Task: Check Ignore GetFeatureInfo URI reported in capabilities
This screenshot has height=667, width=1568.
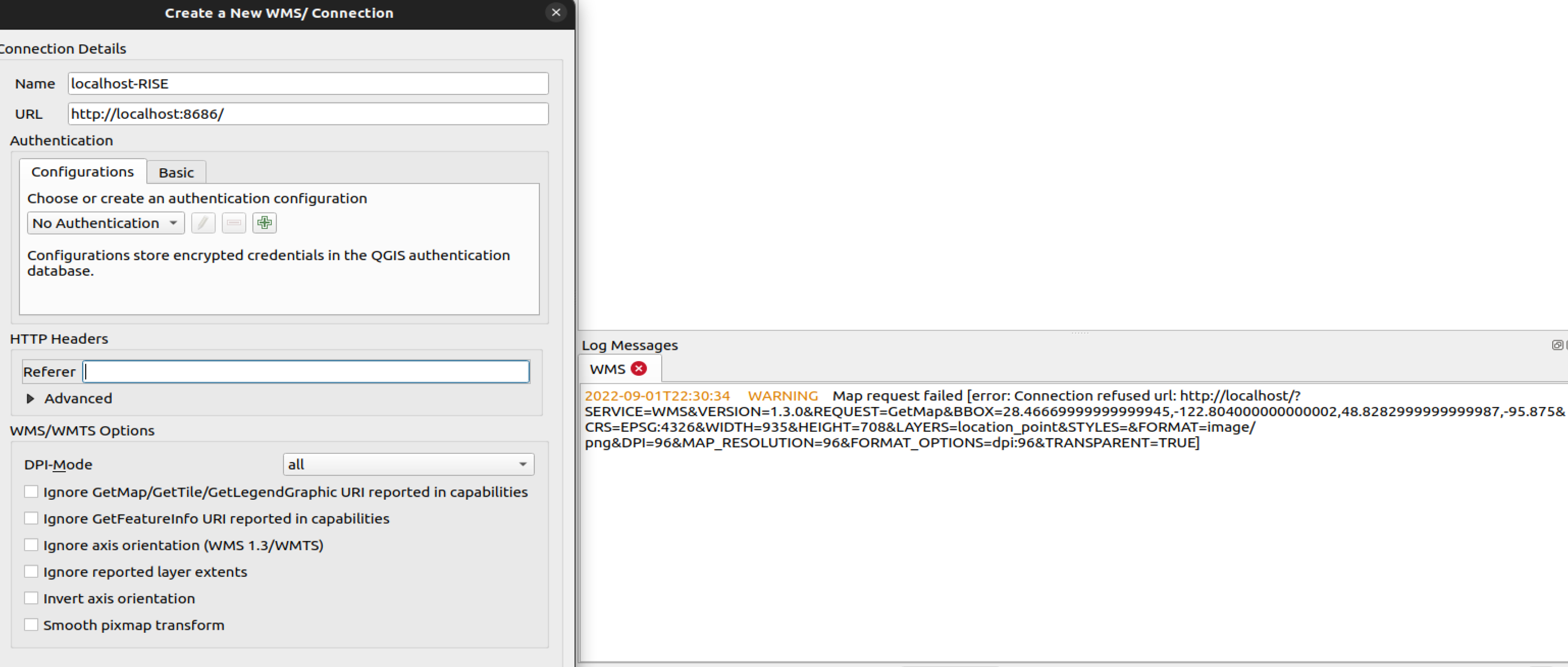Action: (x=32, y=518)
